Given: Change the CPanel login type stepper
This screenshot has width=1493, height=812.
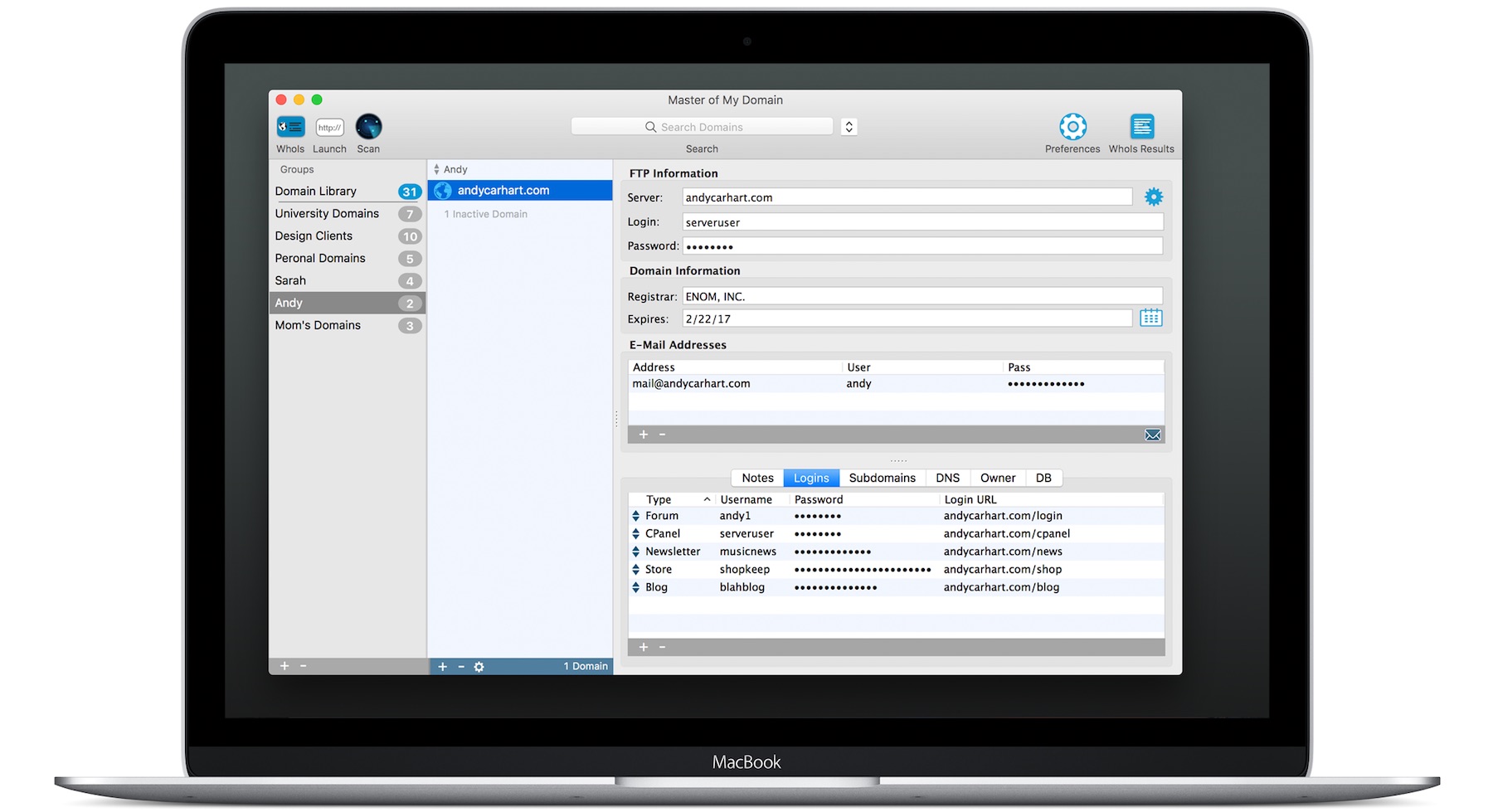Looking at the screenshot, I should [635, 534].
